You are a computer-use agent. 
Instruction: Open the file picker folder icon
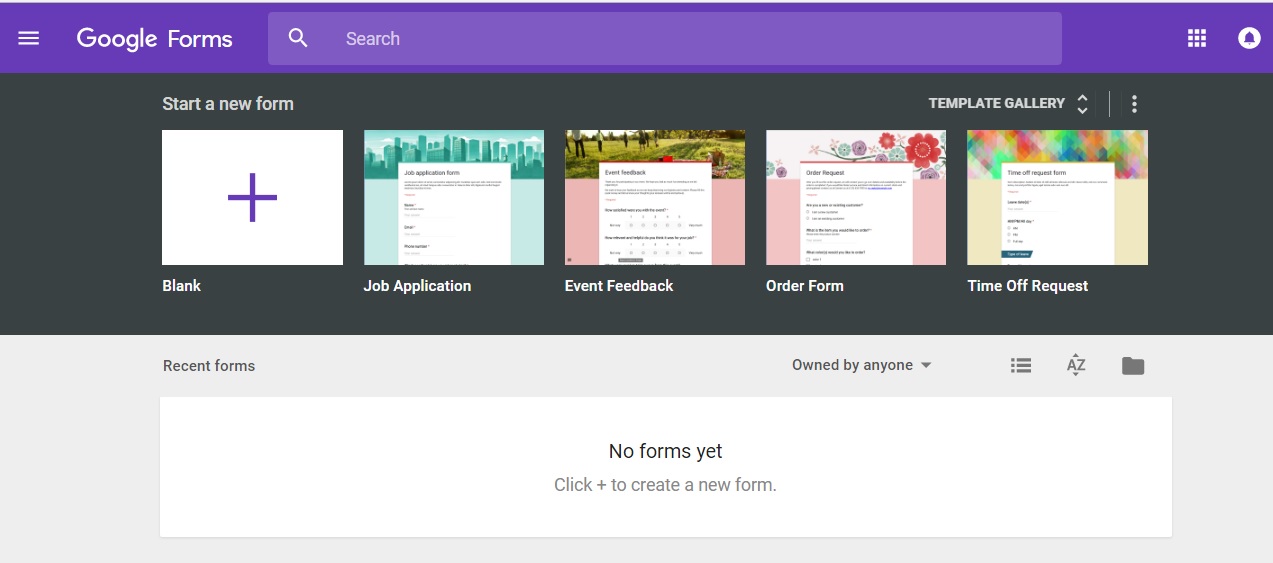point(1133,365)
